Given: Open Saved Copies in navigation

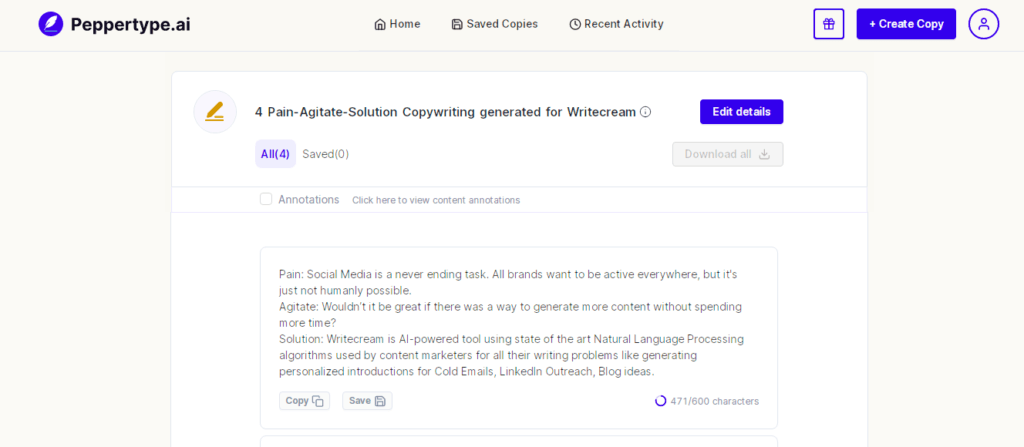Looking at the screenshot, I should 494,24.
